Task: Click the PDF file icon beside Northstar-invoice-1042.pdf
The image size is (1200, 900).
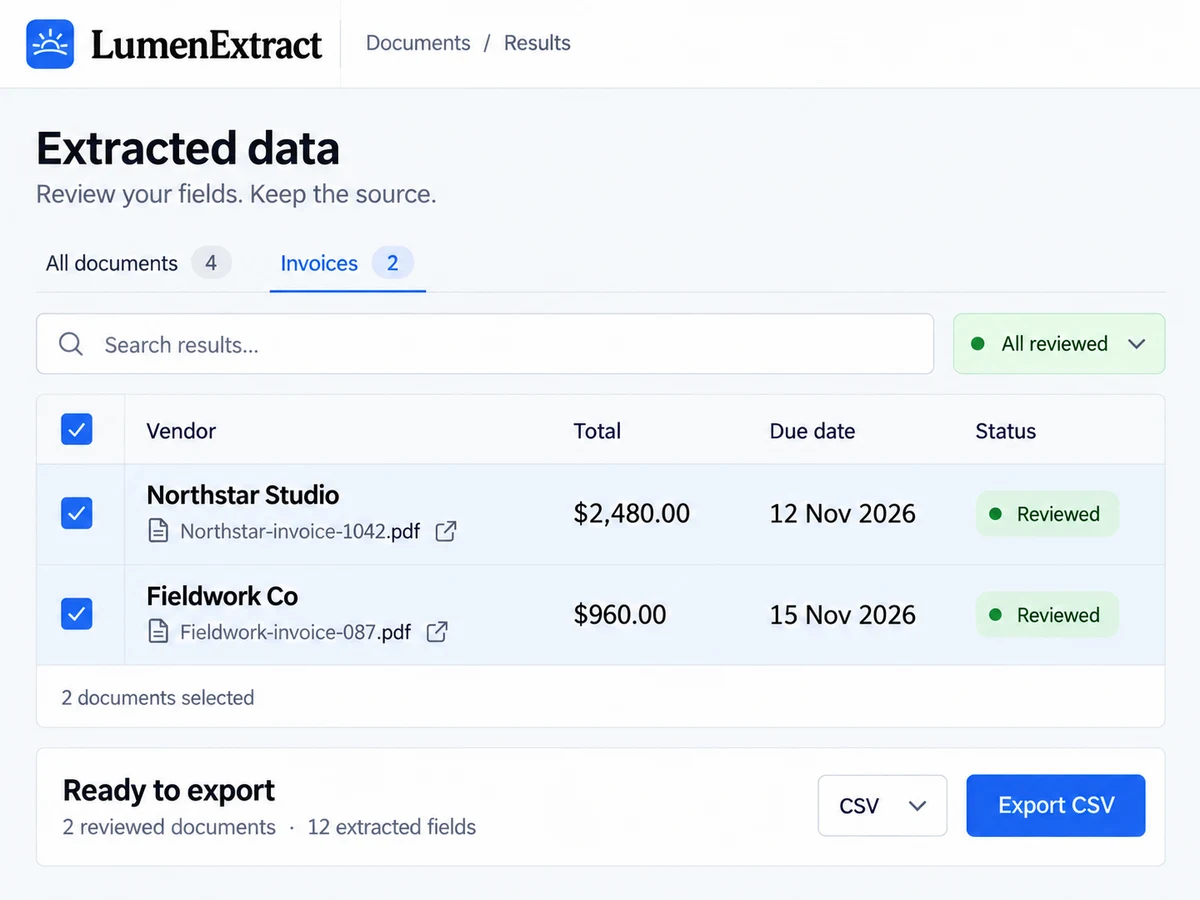Action: 158,531
